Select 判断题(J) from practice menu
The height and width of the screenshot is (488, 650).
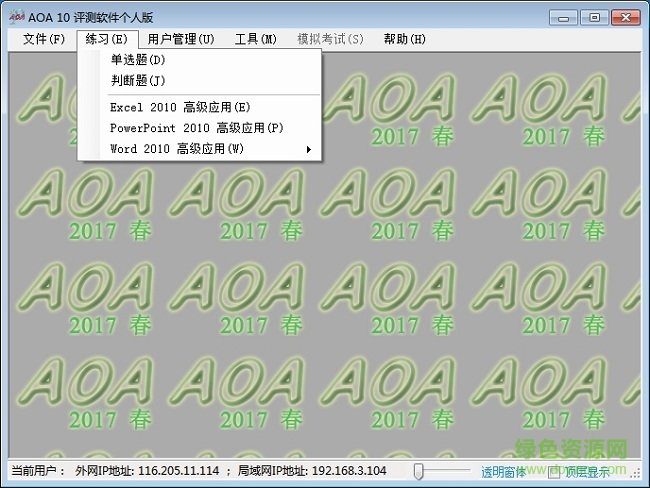[x=199, y=80]
